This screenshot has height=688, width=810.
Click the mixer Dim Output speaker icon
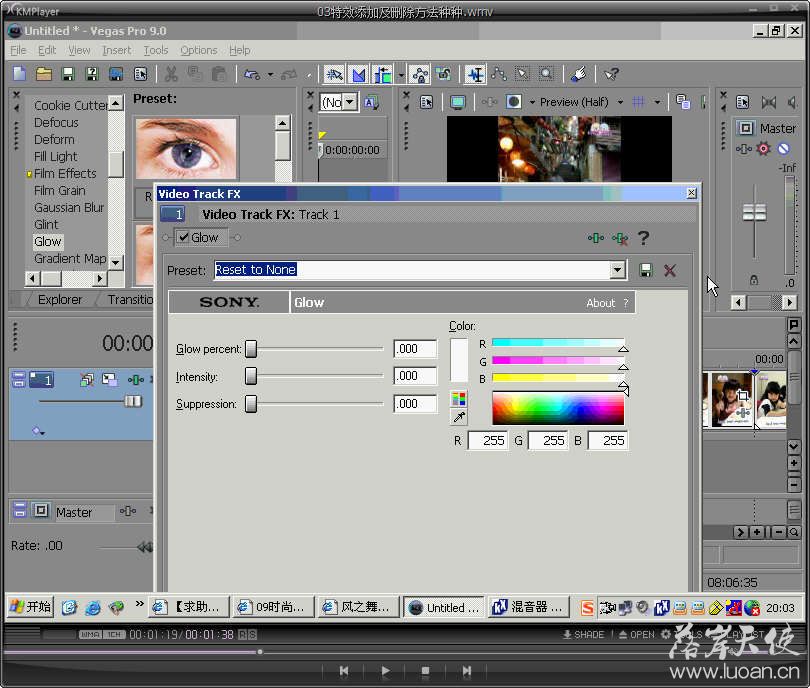coord(792,102)
